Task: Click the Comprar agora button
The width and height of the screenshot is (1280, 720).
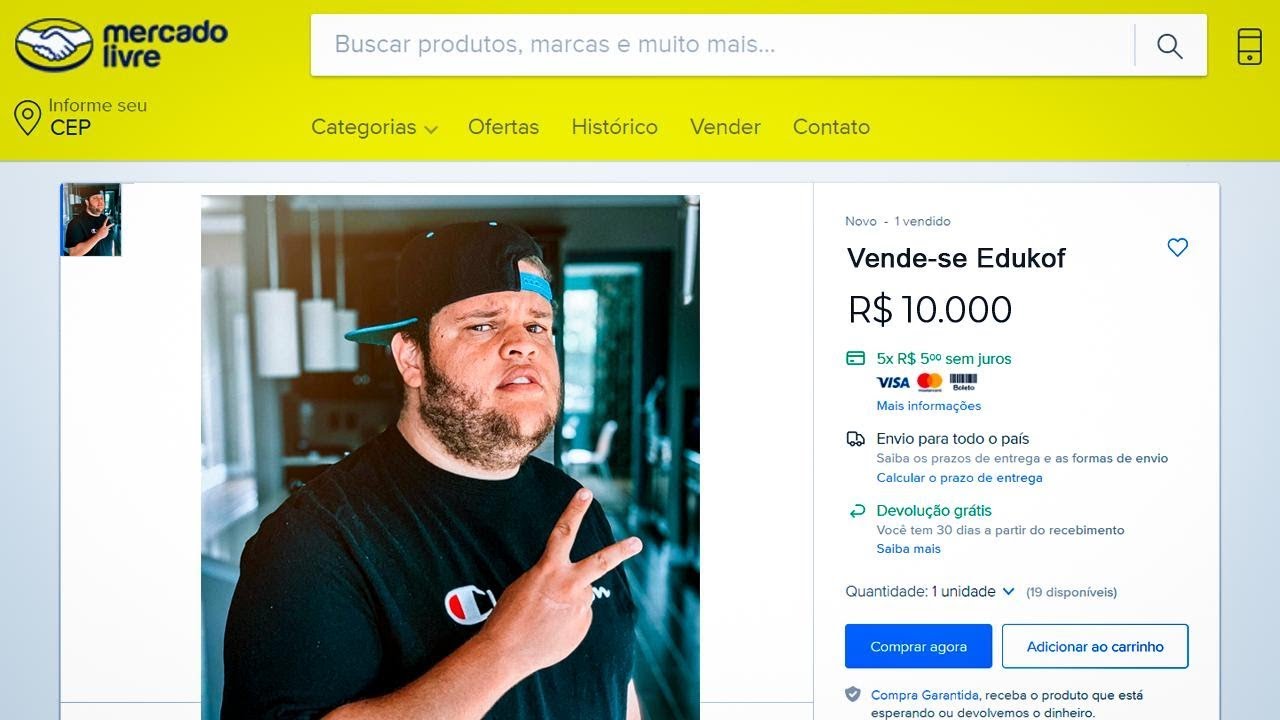Action: click(x=918, y=646)
